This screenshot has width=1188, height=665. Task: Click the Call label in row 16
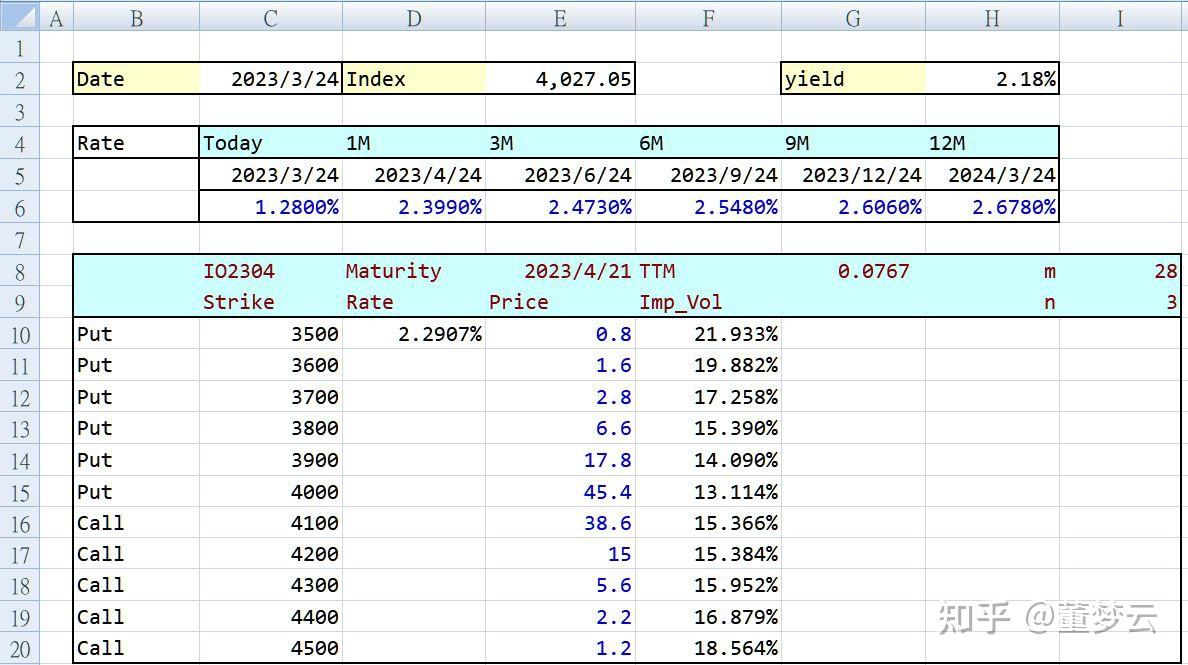click(x=136, y=523)
